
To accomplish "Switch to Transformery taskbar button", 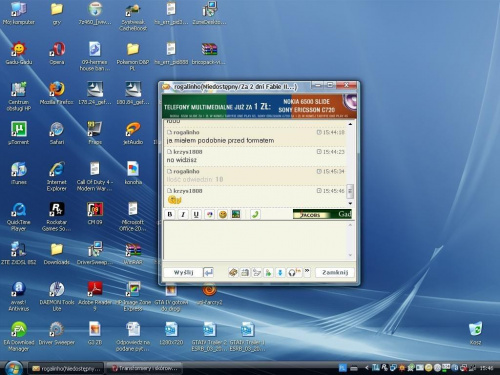I will tap(144, 368).
